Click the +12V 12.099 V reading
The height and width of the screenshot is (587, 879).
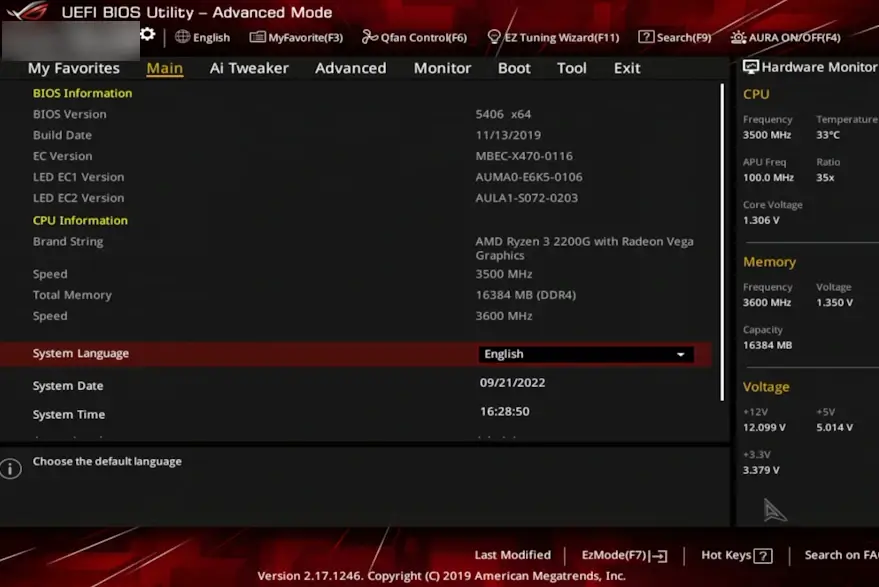pyautogui.click(x=764, y=427)
